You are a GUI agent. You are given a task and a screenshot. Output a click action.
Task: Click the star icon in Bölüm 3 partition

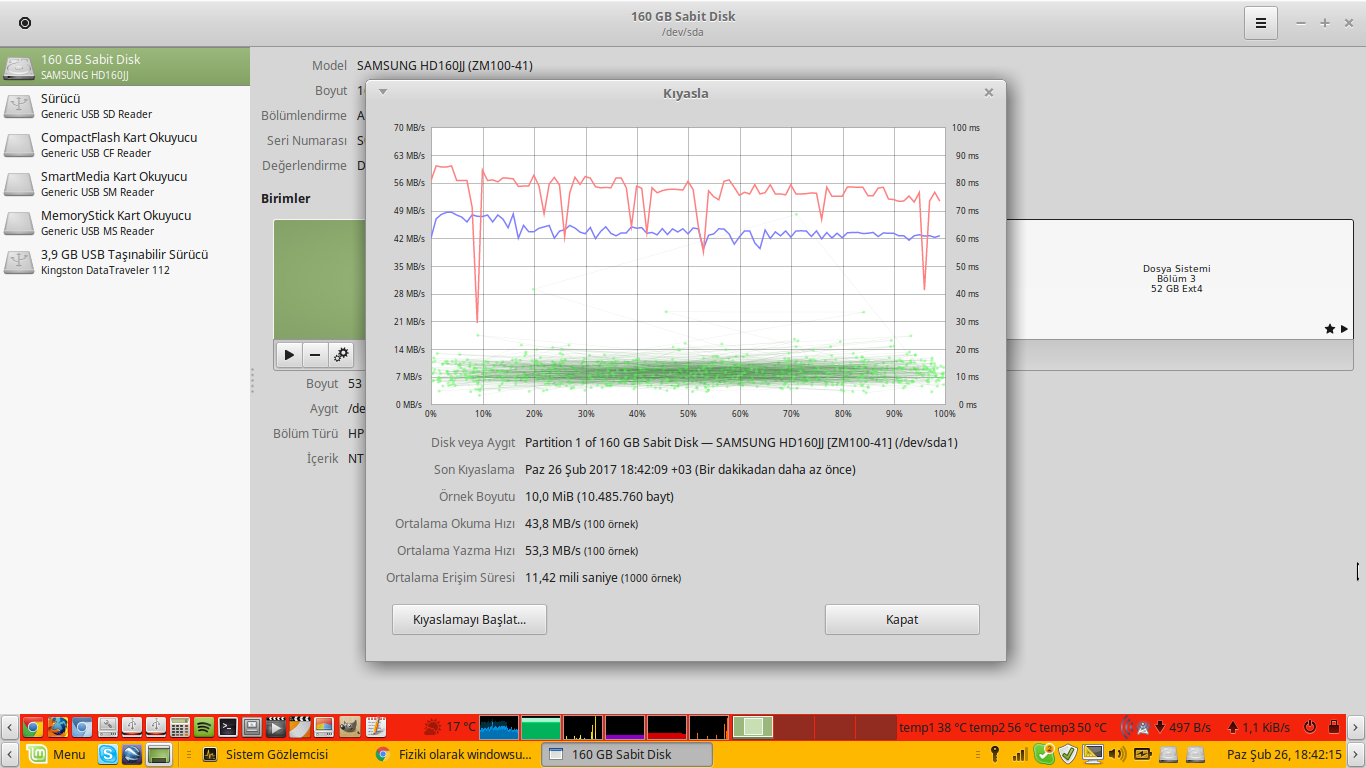pos(1330,329)
